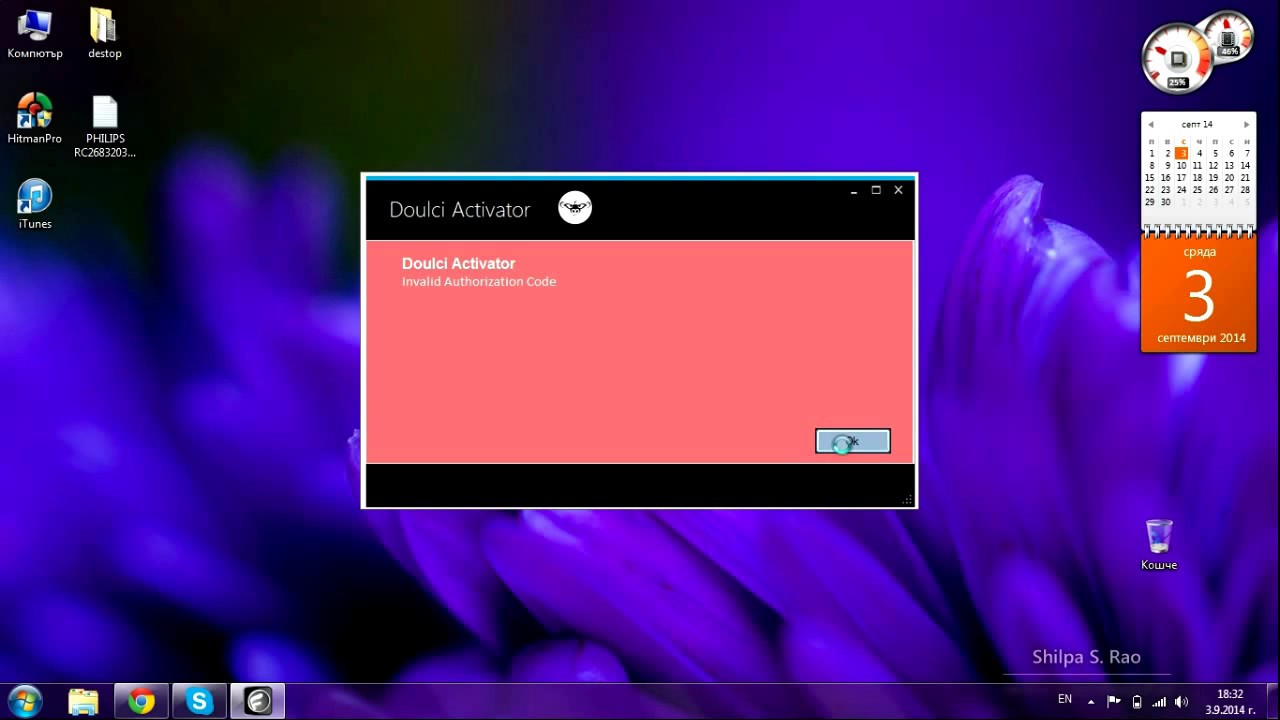
Task: Select the HitmanPro desktop shortcut
Action: [35, 118]
